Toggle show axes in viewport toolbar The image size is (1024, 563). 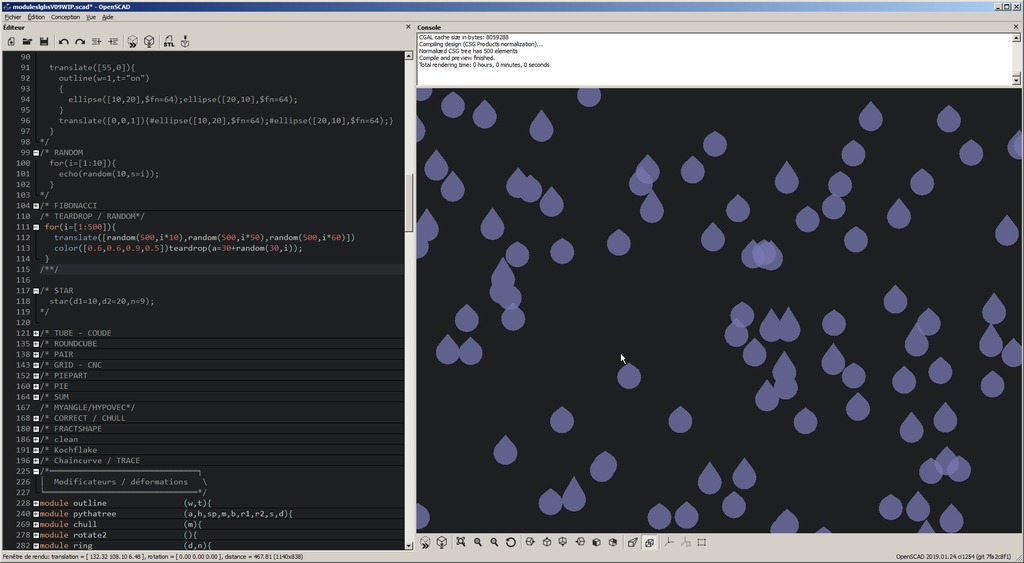(x=670, y=542)
